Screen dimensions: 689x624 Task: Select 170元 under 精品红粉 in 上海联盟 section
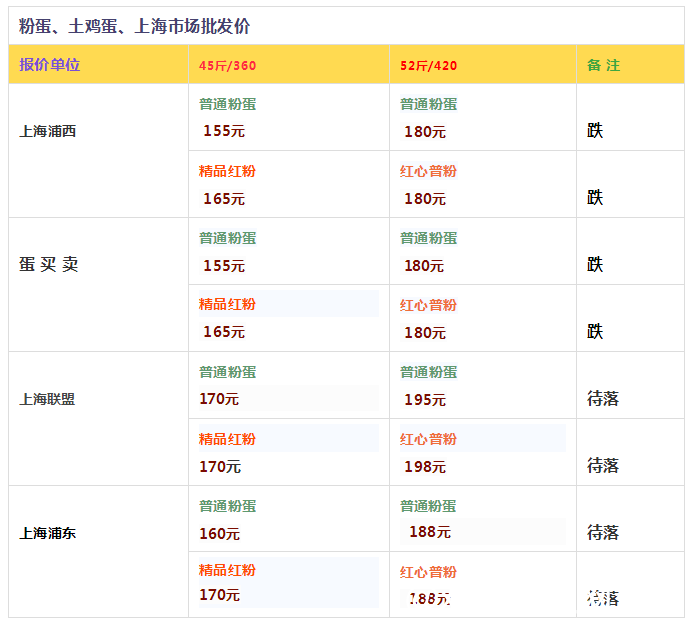coord(220,467)
